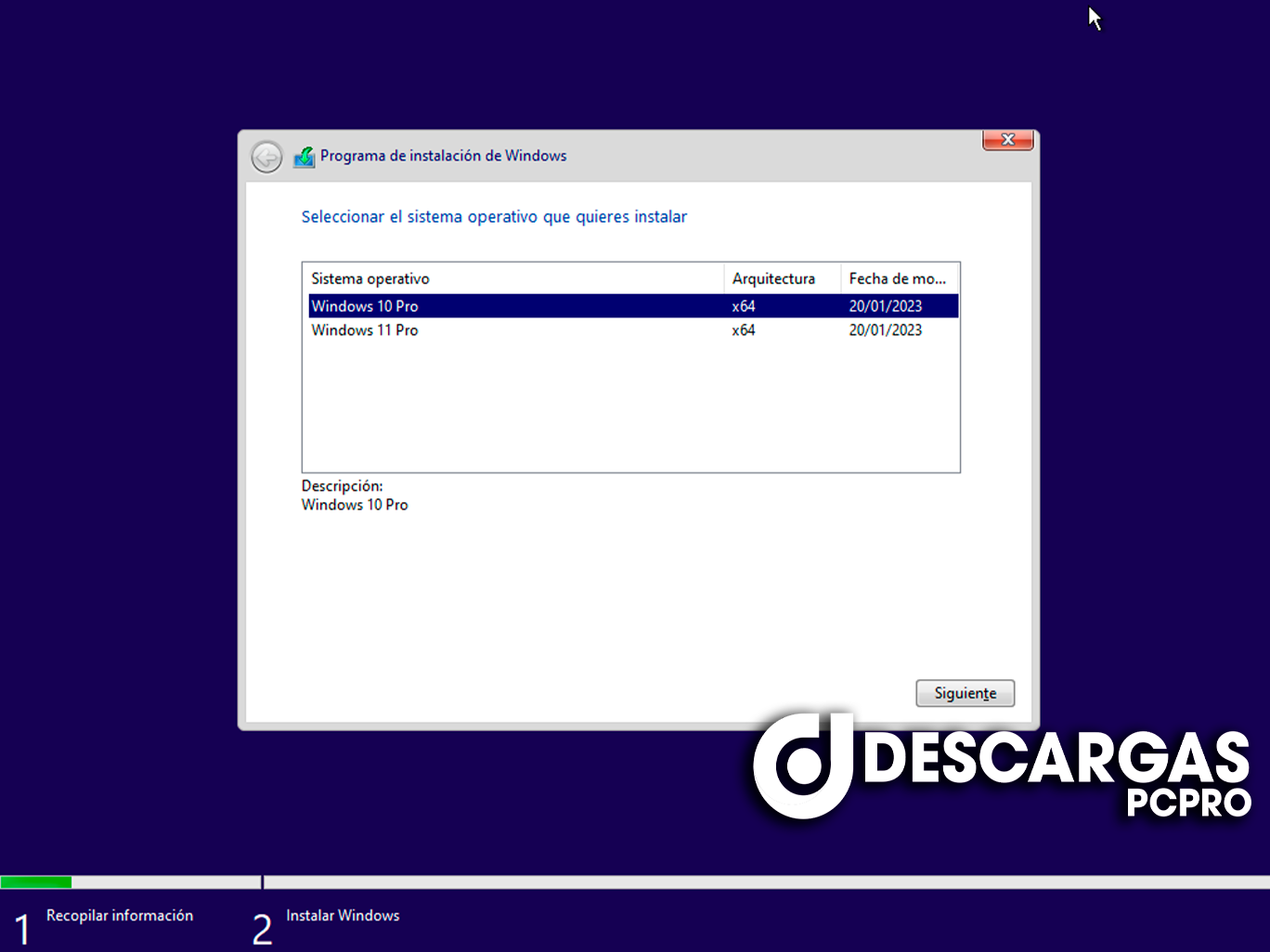Click the Recopilar información step label
1270x952 pixels.
[x=120, y=916]
